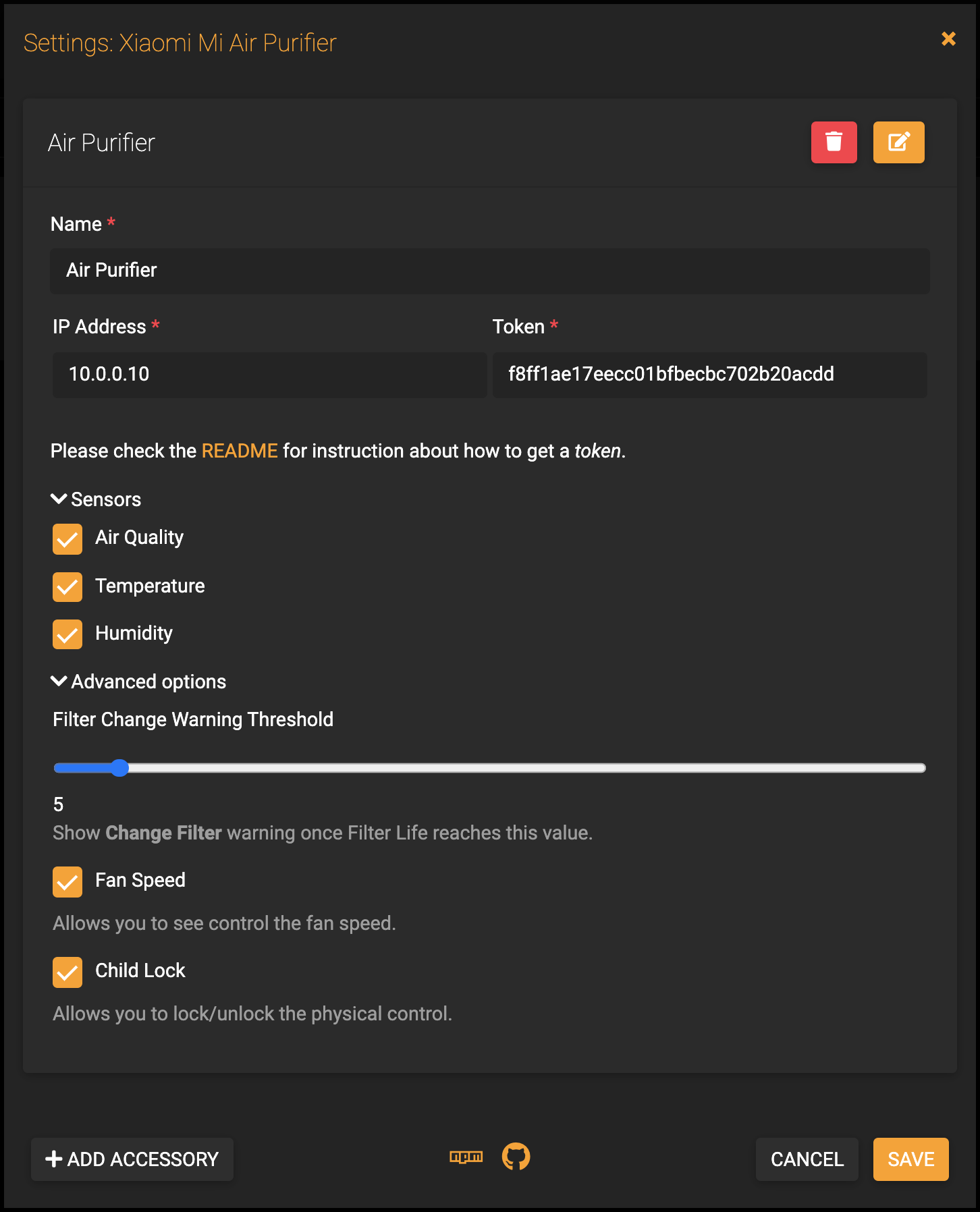
Task: Collapse the Advanced options section
Action: pyautogui.click(x=138, y=682)
